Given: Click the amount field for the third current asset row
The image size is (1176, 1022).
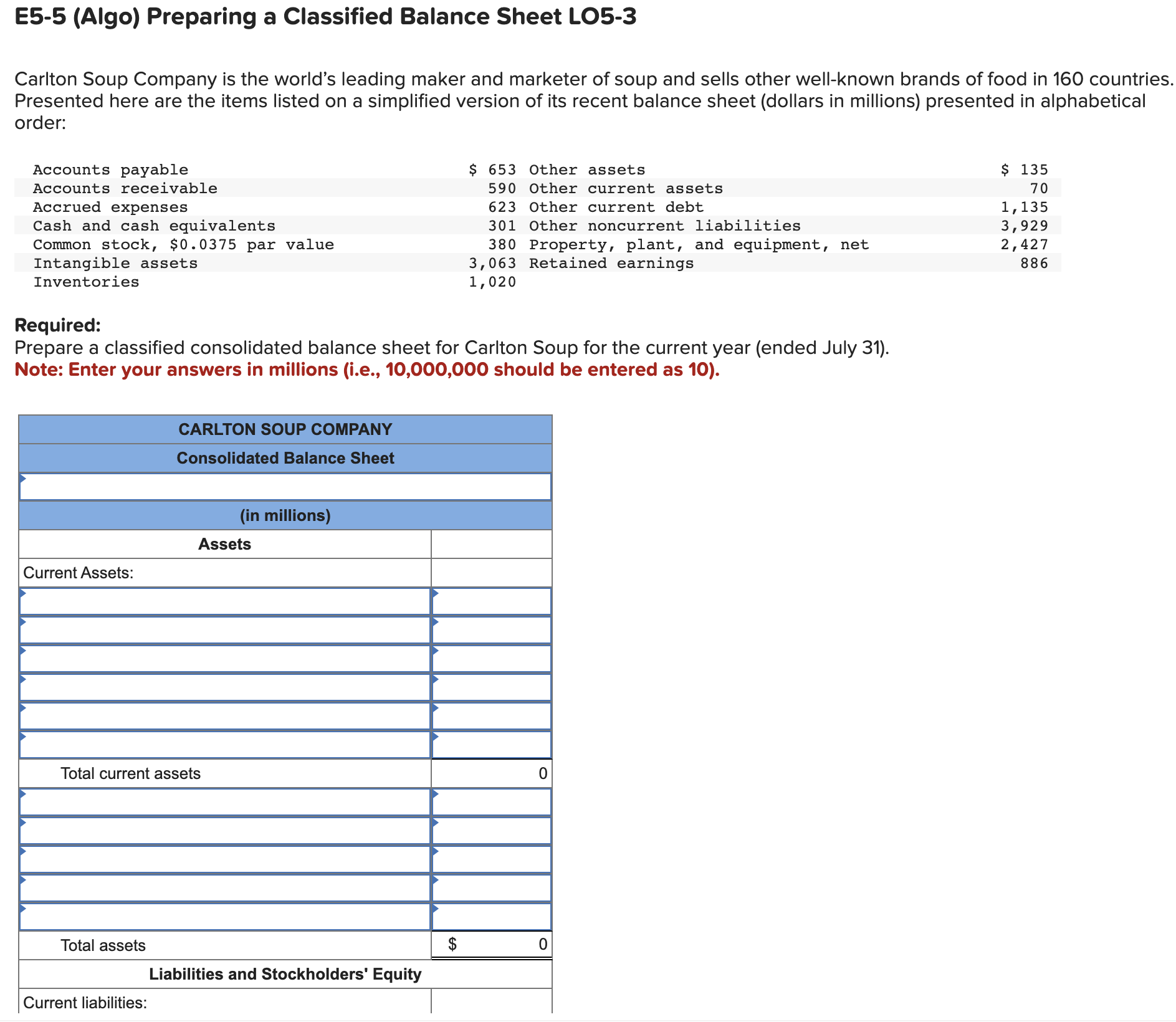Looking at the screenshot, I should click(x=491, y=658).
